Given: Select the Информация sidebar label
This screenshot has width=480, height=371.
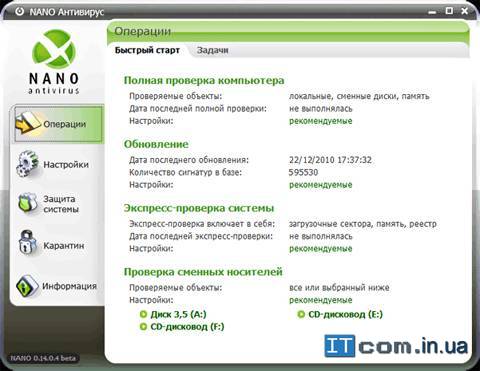Looking at the screenshot, I should point(69,286).
